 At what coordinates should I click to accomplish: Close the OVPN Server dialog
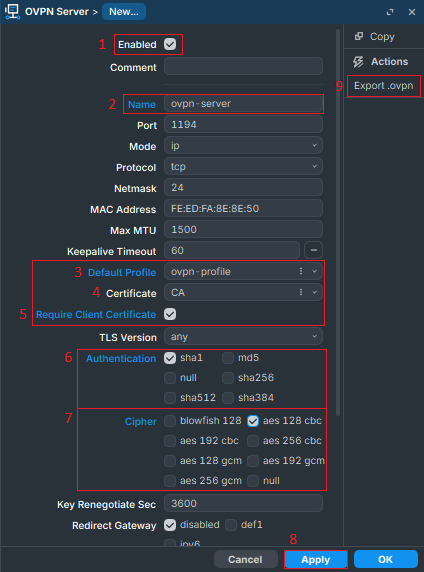[x=412, y=12]
